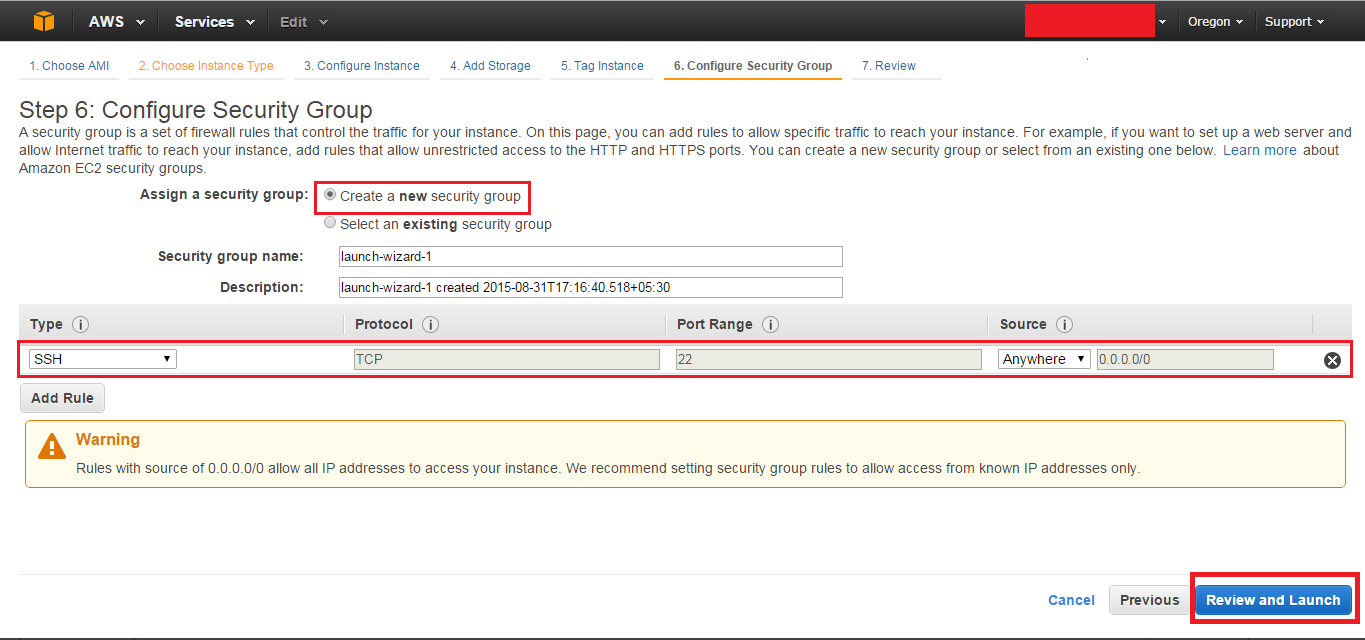
Task: Click the Protocol column header
Action: pos(384,325)
